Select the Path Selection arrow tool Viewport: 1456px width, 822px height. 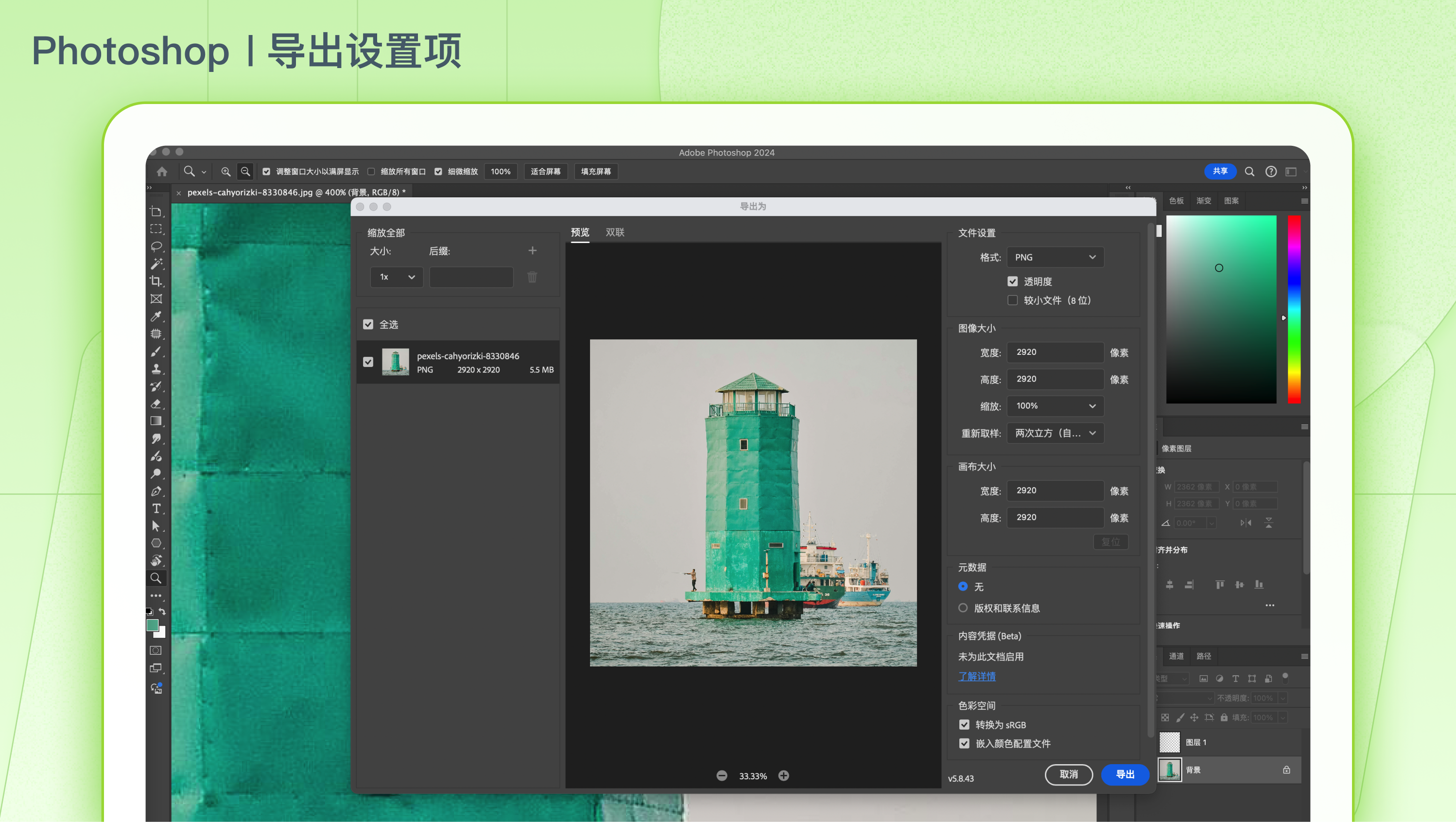coord(156,526)
